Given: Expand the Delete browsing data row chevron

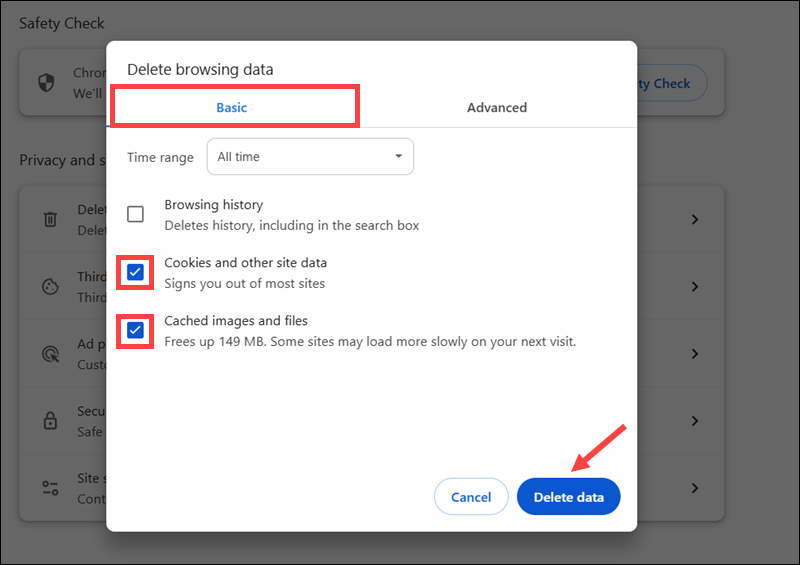Looking at the screenshot, I should 694,219.
